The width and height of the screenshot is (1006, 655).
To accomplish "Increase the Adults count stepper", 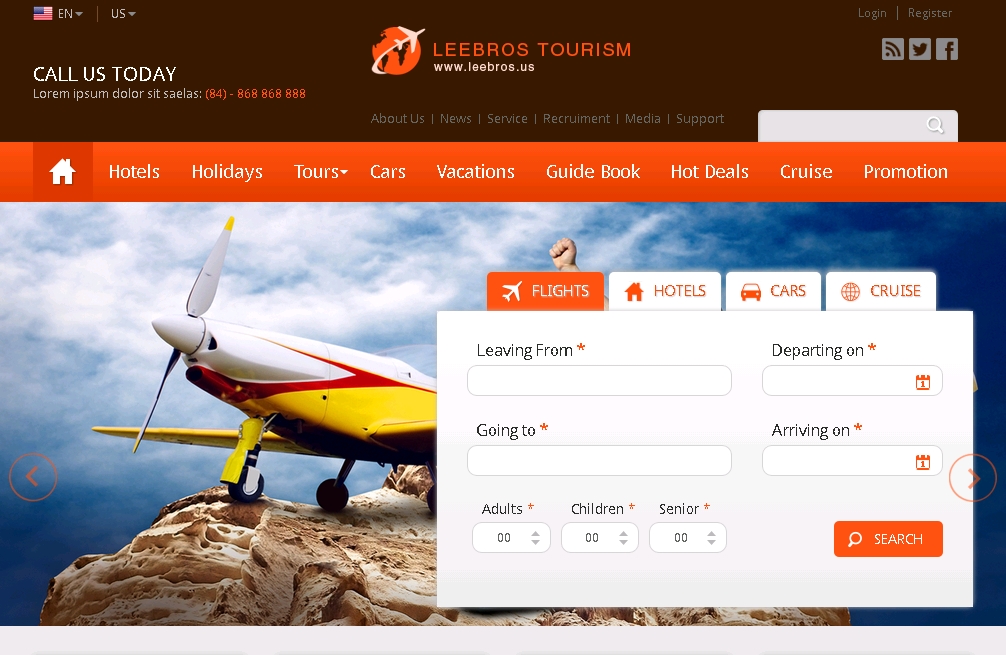I will point(535,533).
